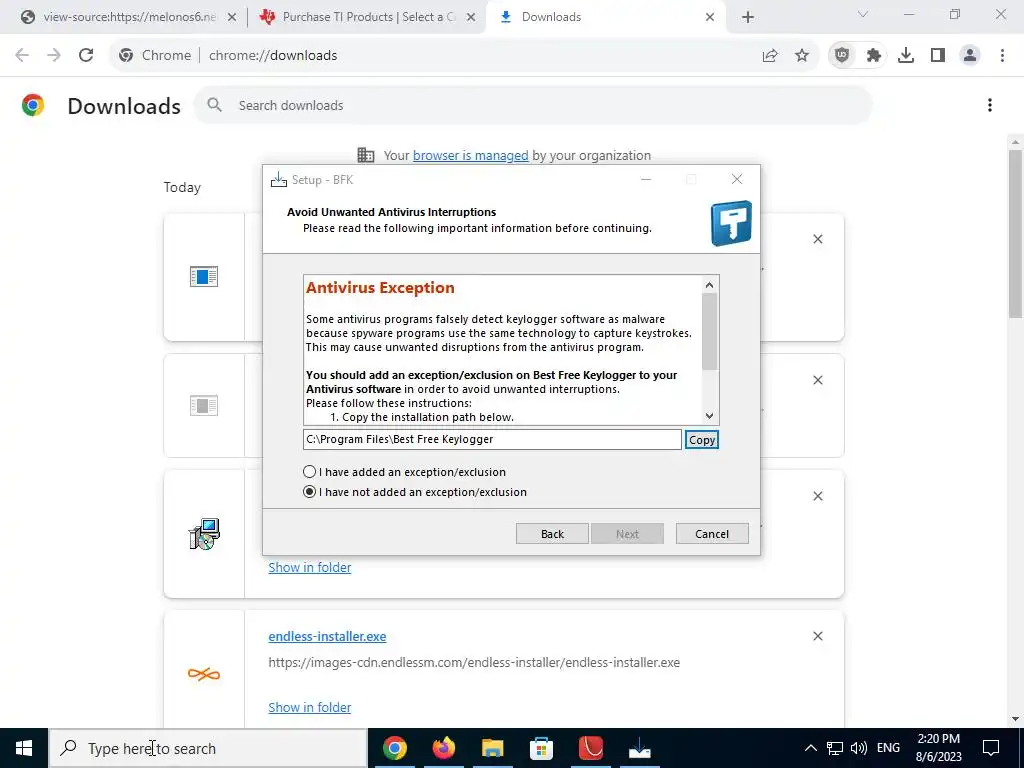Click Show in folder for third download
The image size is (1024, 768).
[x=310, y=568]
